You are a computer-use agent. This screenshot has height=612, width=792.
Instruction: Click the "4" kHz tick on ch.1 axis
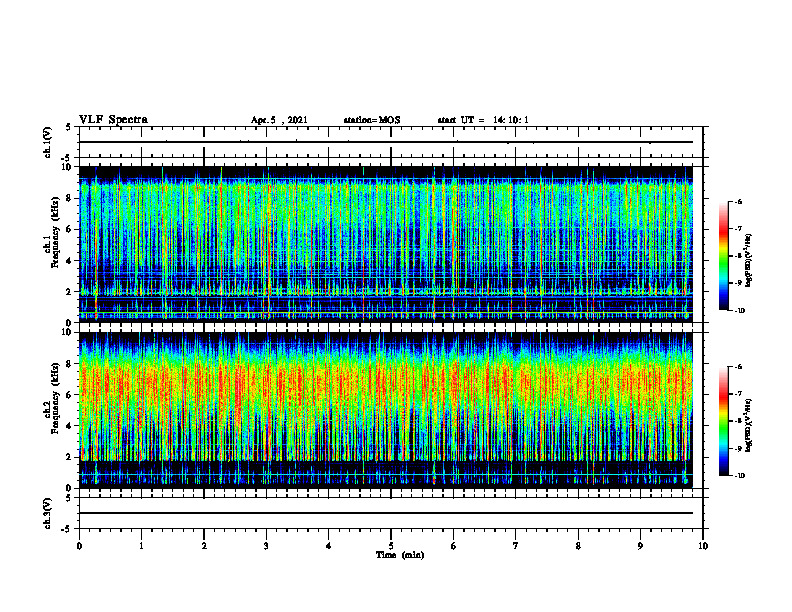pyautogui.click(x=70, y=261)
